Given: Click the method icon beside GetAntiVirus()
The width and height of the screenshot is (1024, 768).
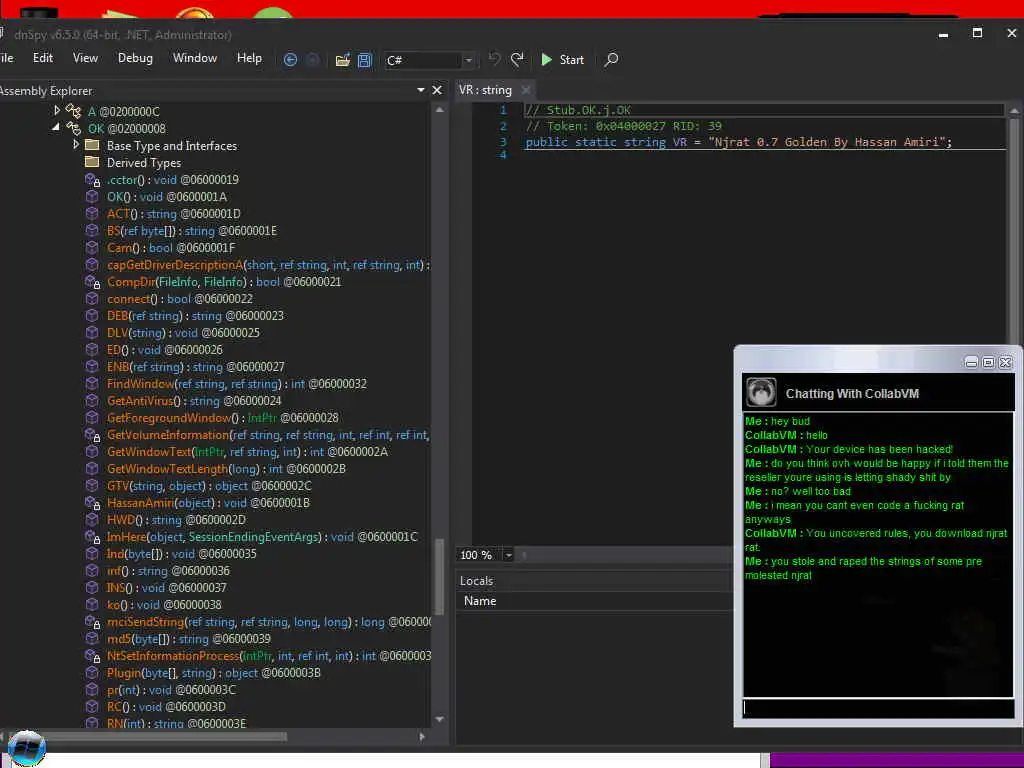Looking at the screenshot, I should click(92, 401).
